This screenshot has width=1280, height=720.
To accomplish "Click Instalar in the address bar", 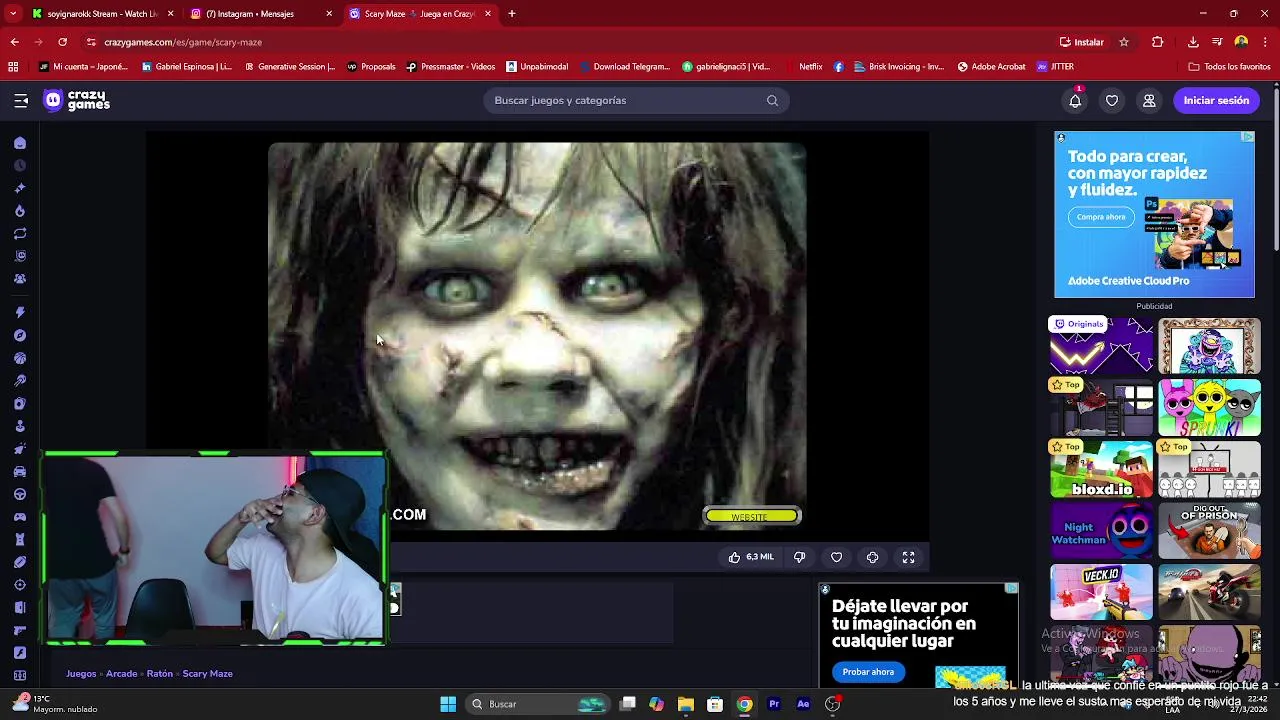I will point(1082,42).
